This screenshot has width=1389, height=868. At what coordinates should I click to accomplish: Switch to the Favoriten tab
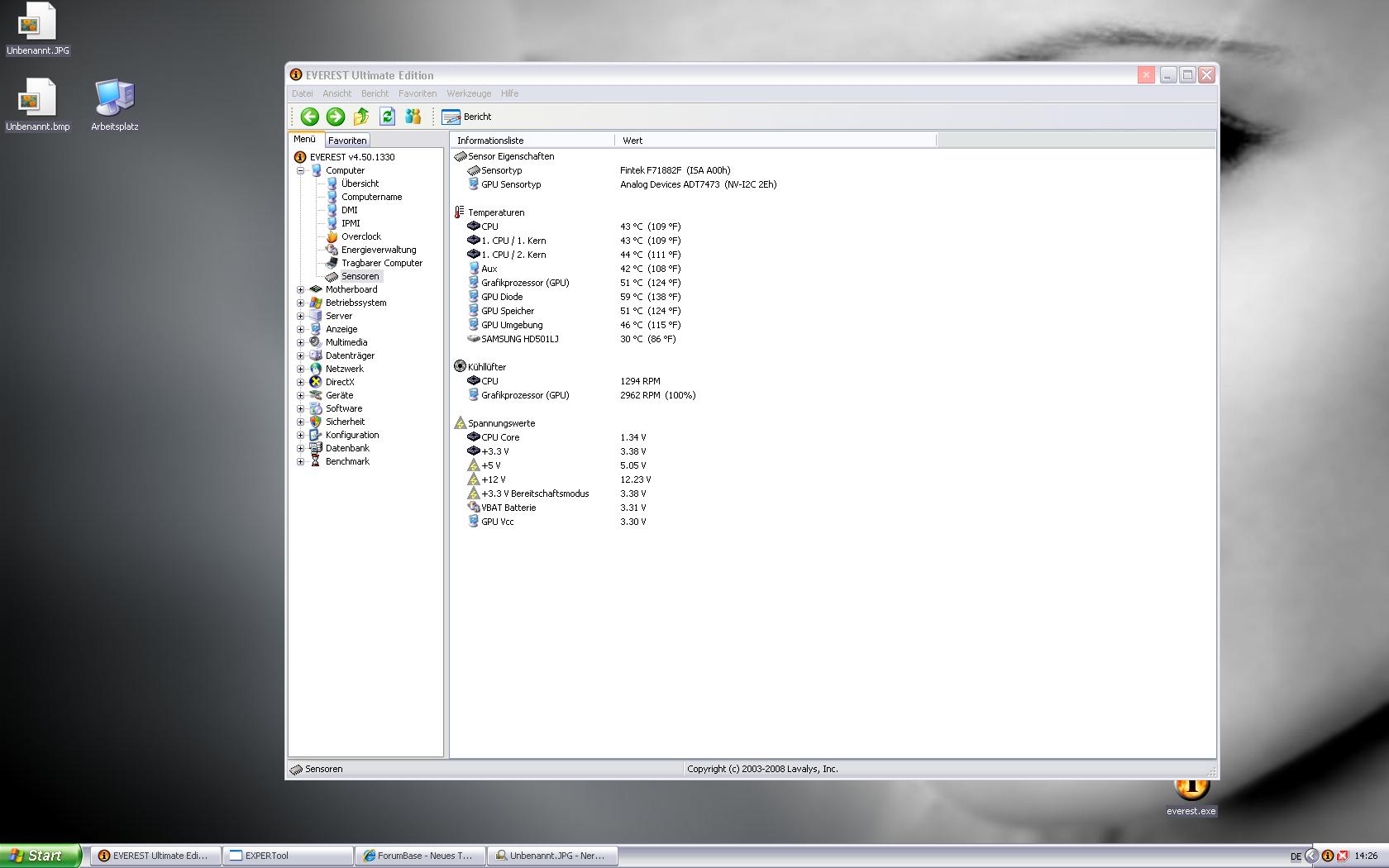(347, 141)
